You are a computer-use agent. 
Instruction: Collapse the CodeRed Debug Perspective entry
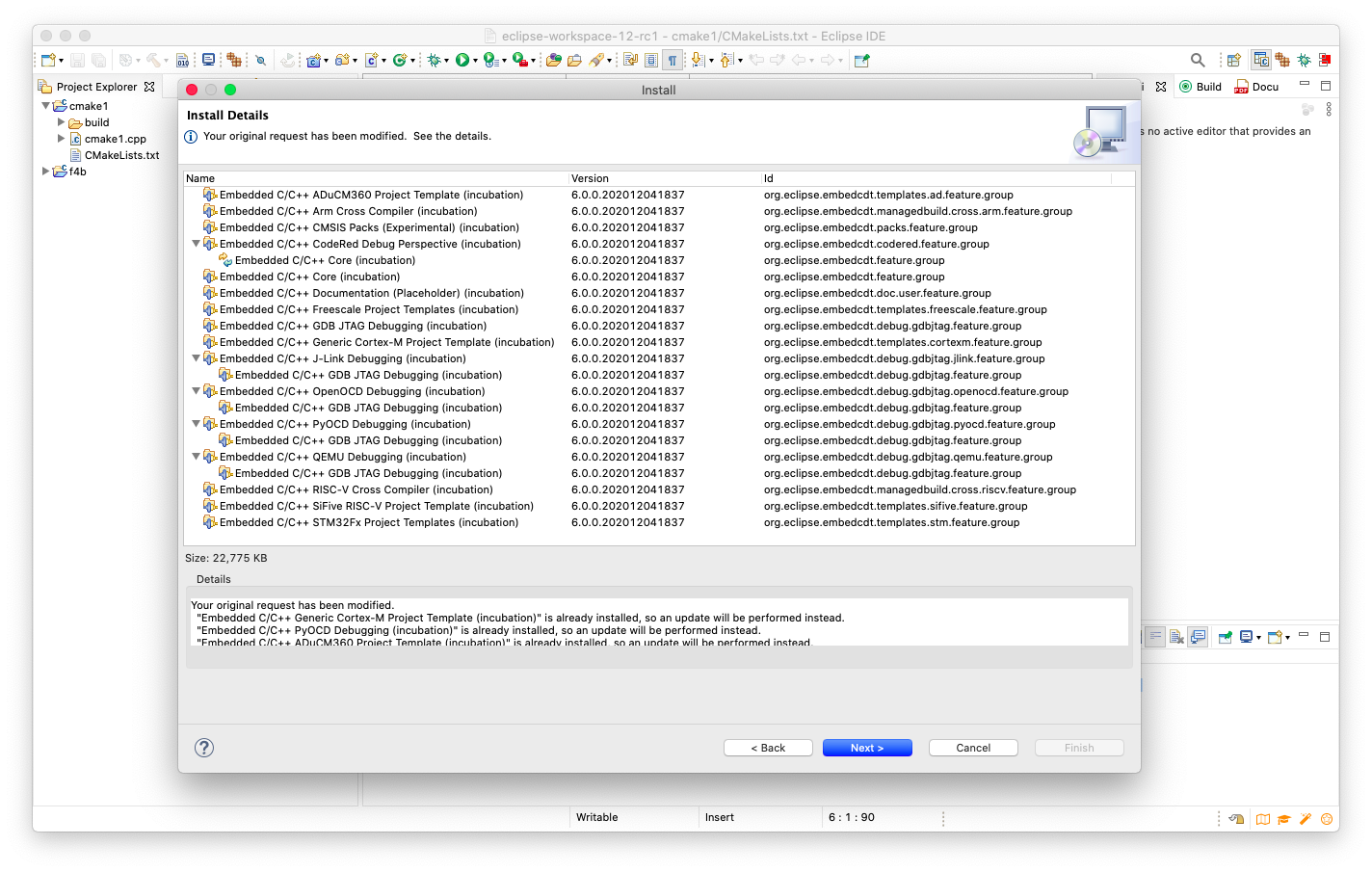[196, 244]
